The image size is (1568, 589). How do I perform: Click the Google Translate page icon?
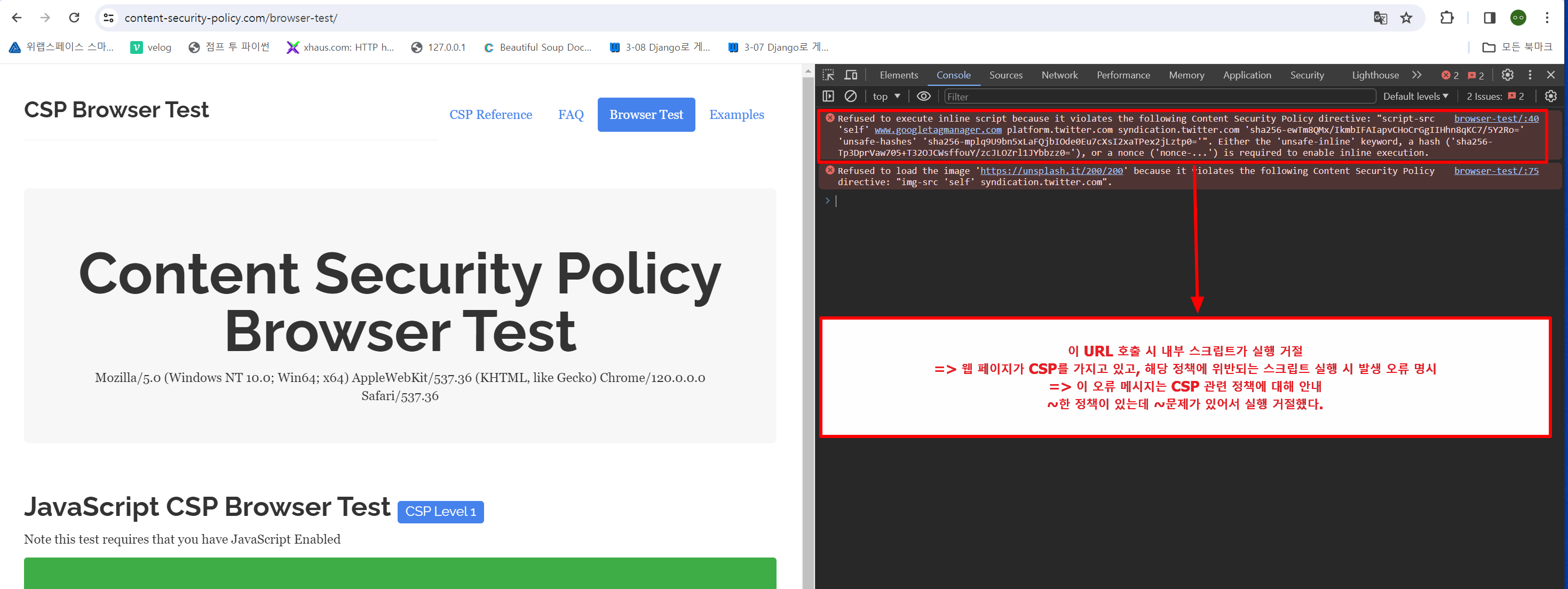coord(1380,18)
